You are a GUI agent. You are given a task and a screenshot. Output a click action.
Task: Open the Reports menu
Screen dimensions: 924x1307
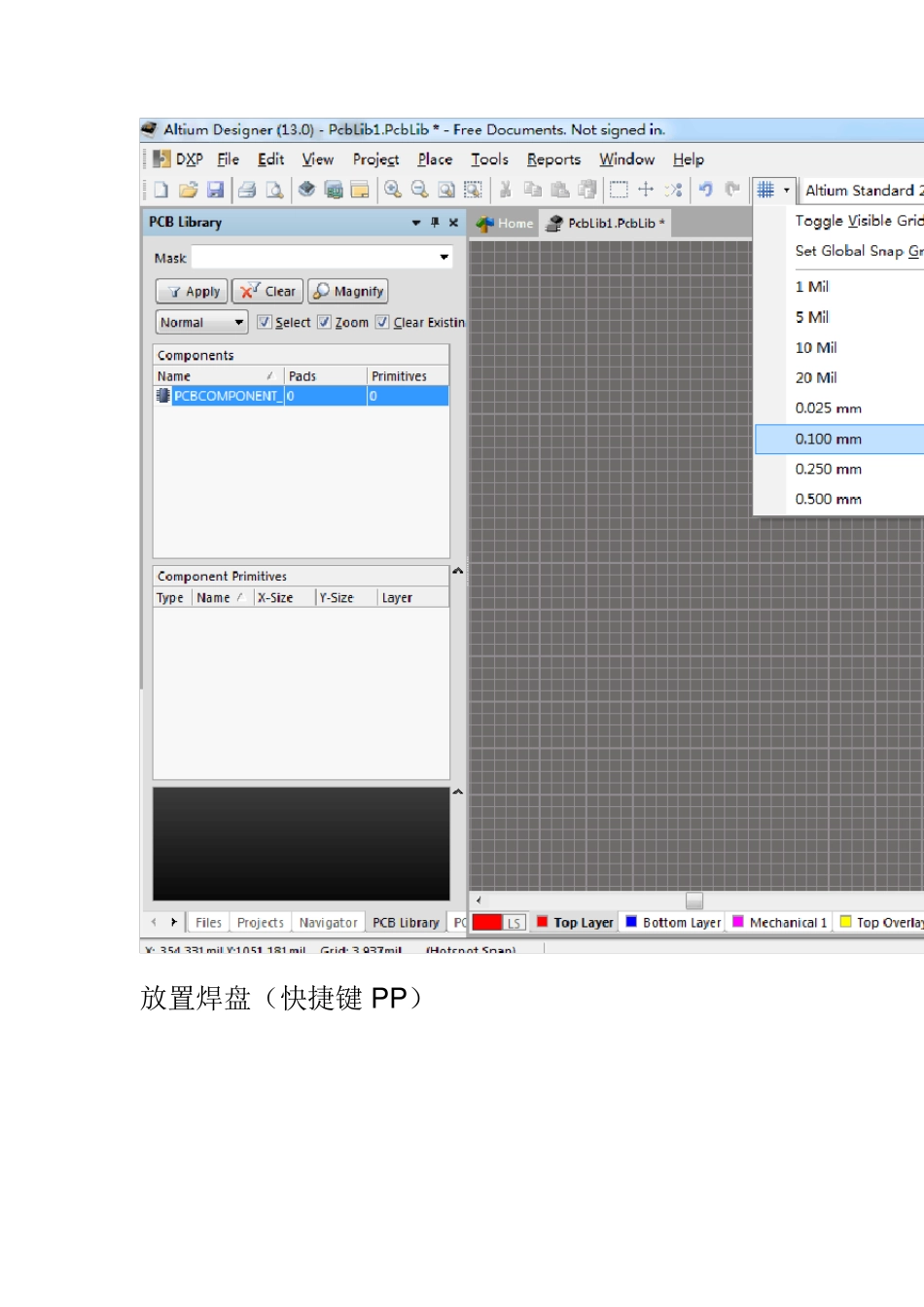(x=553, y=159)
